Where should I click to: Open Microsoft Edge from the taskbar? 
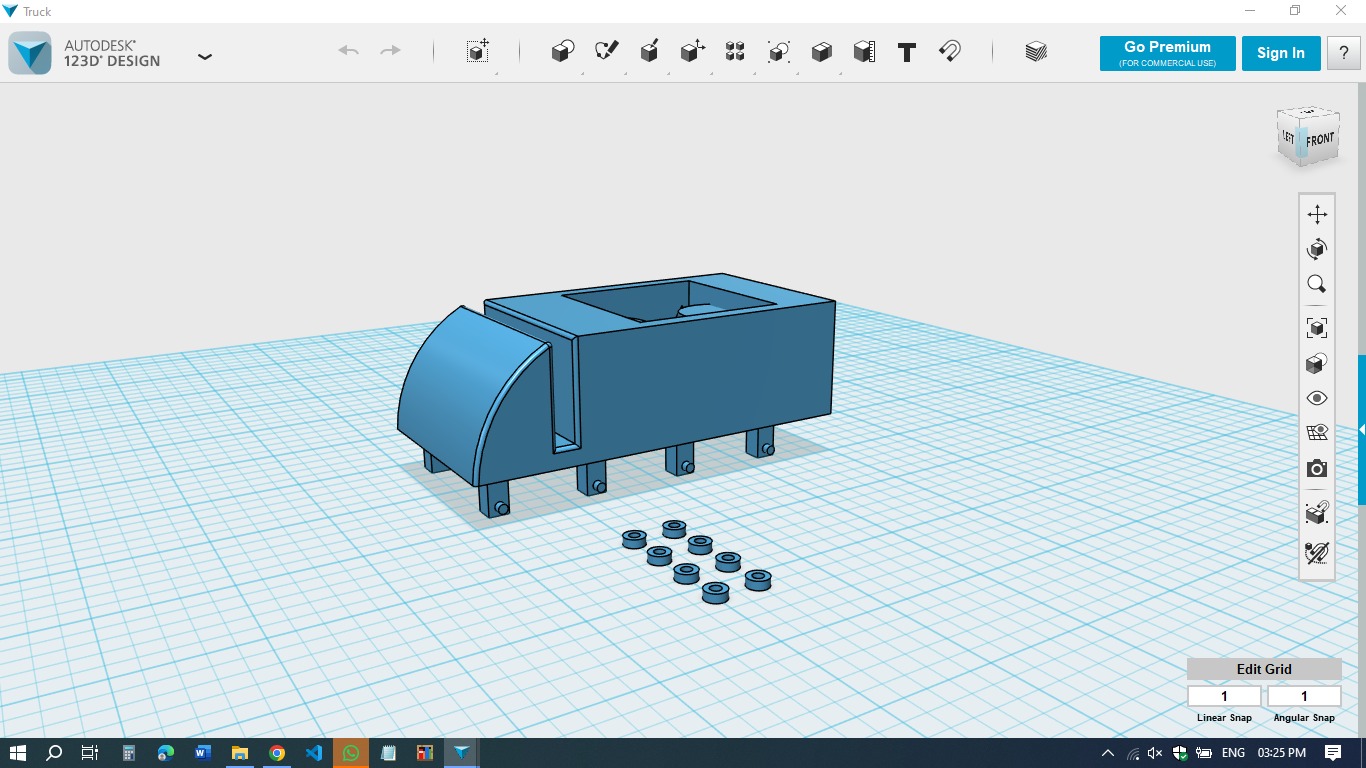click(x=165, y=752)
